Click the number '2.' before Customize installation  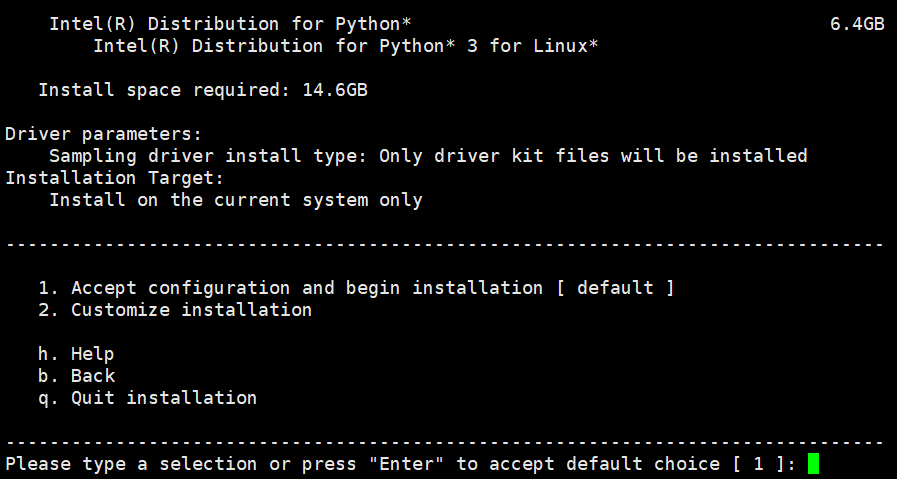click(49, 310)
